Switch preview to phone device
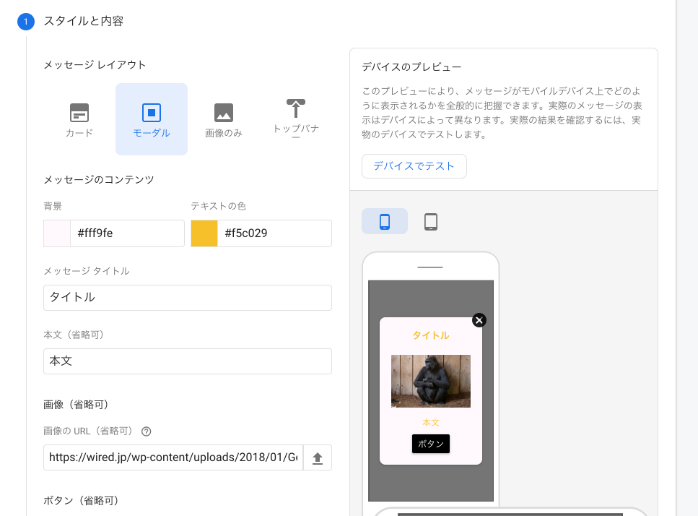 click(385, 221)
